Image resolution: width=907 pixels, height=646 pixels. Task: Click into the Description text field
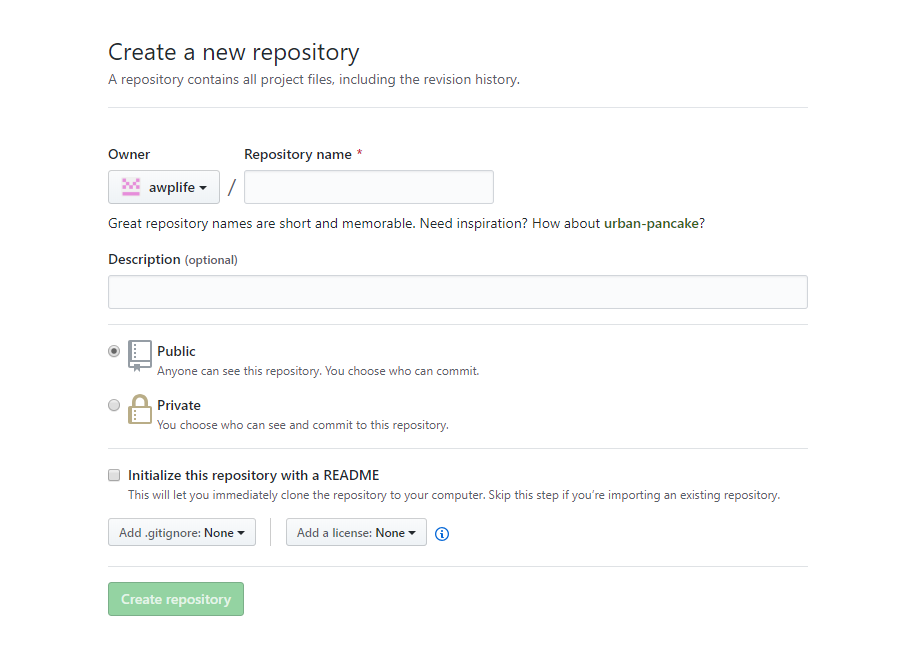(x=457, y=292)
